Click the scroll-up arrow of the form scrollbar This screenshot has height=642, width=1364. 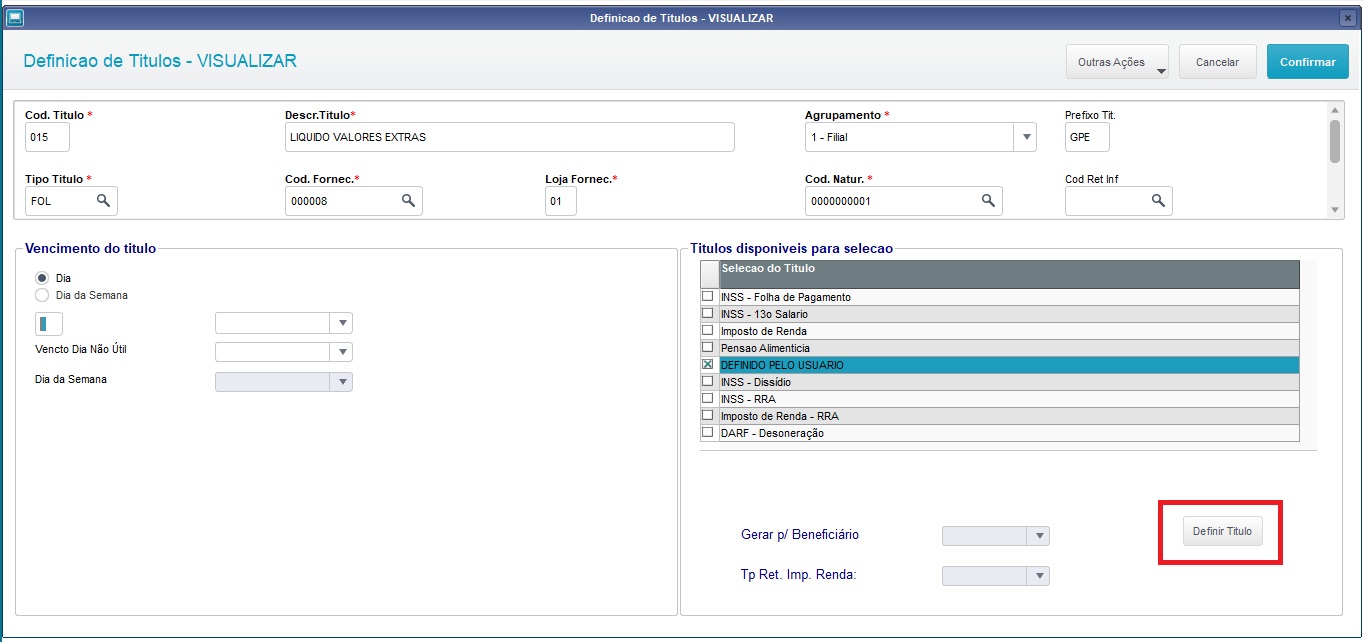pos(1334,110)
